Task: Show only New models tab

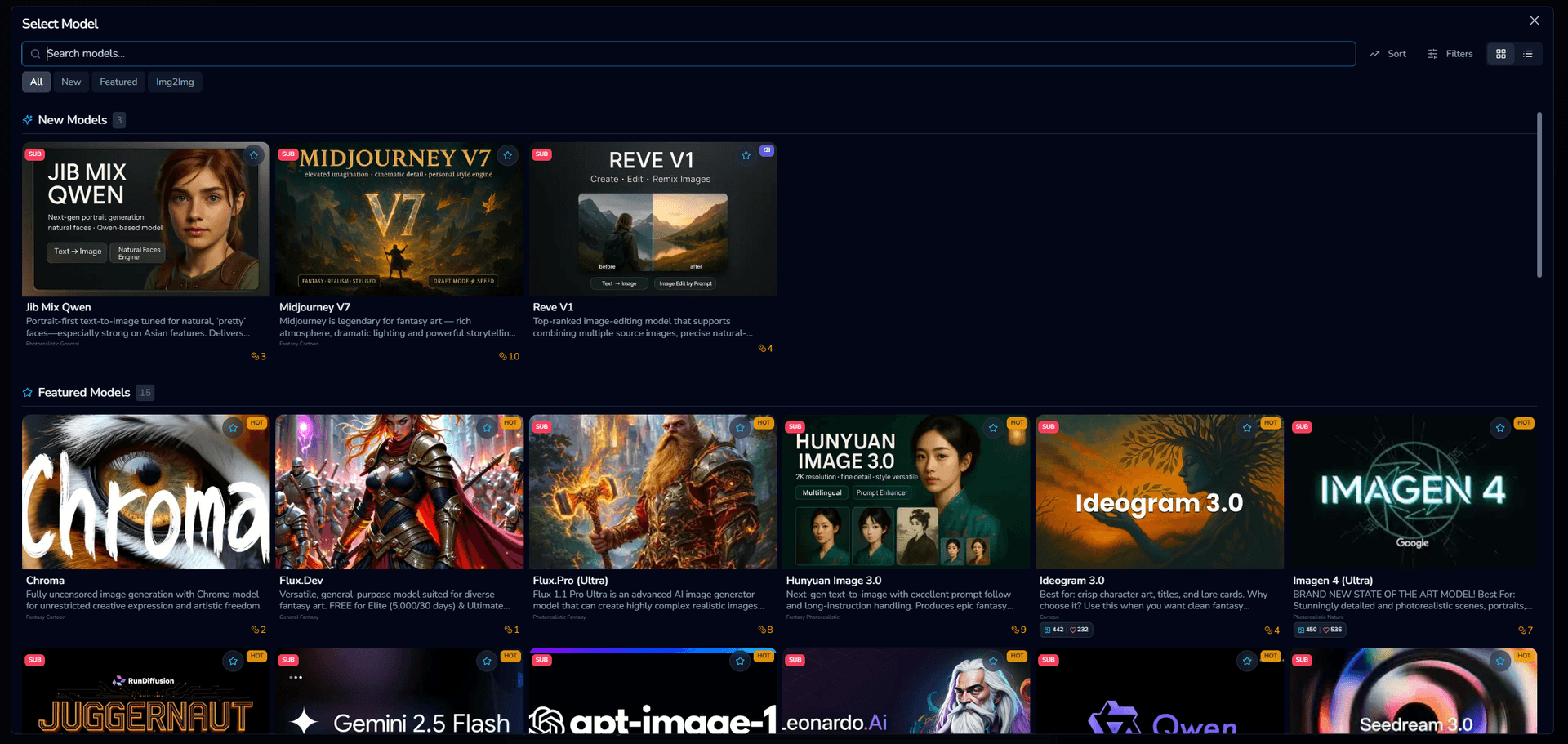Action: [x=71, y=82]
